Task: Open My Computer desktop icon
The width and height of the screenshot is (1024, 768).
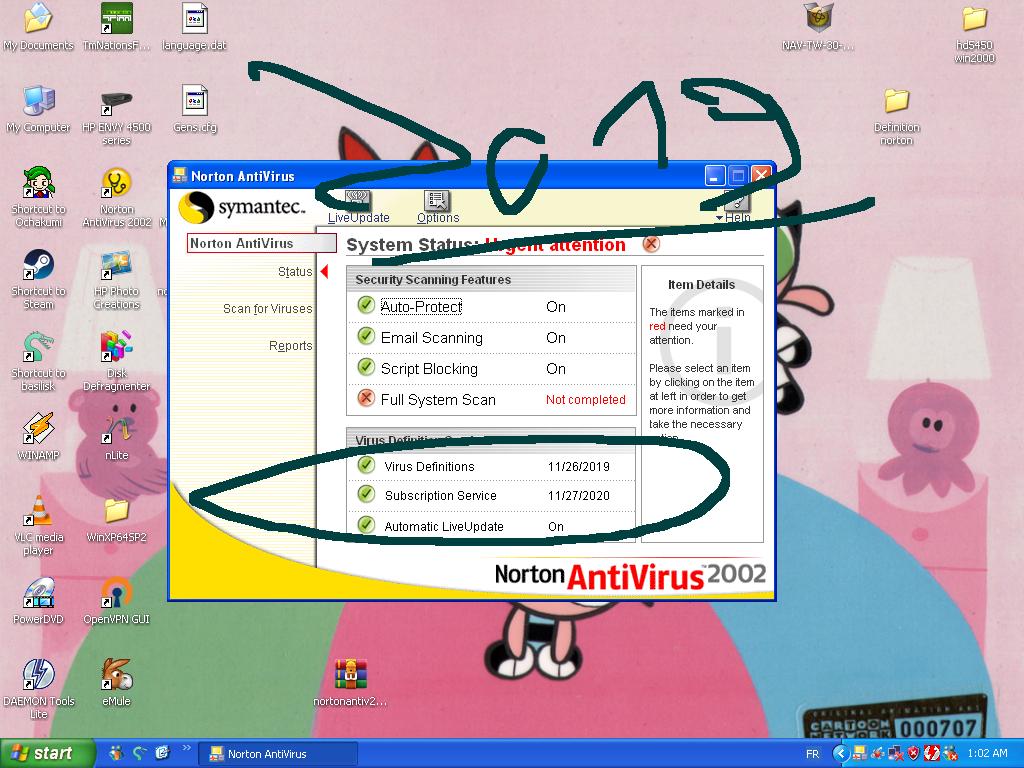Action: pos(38,109)
